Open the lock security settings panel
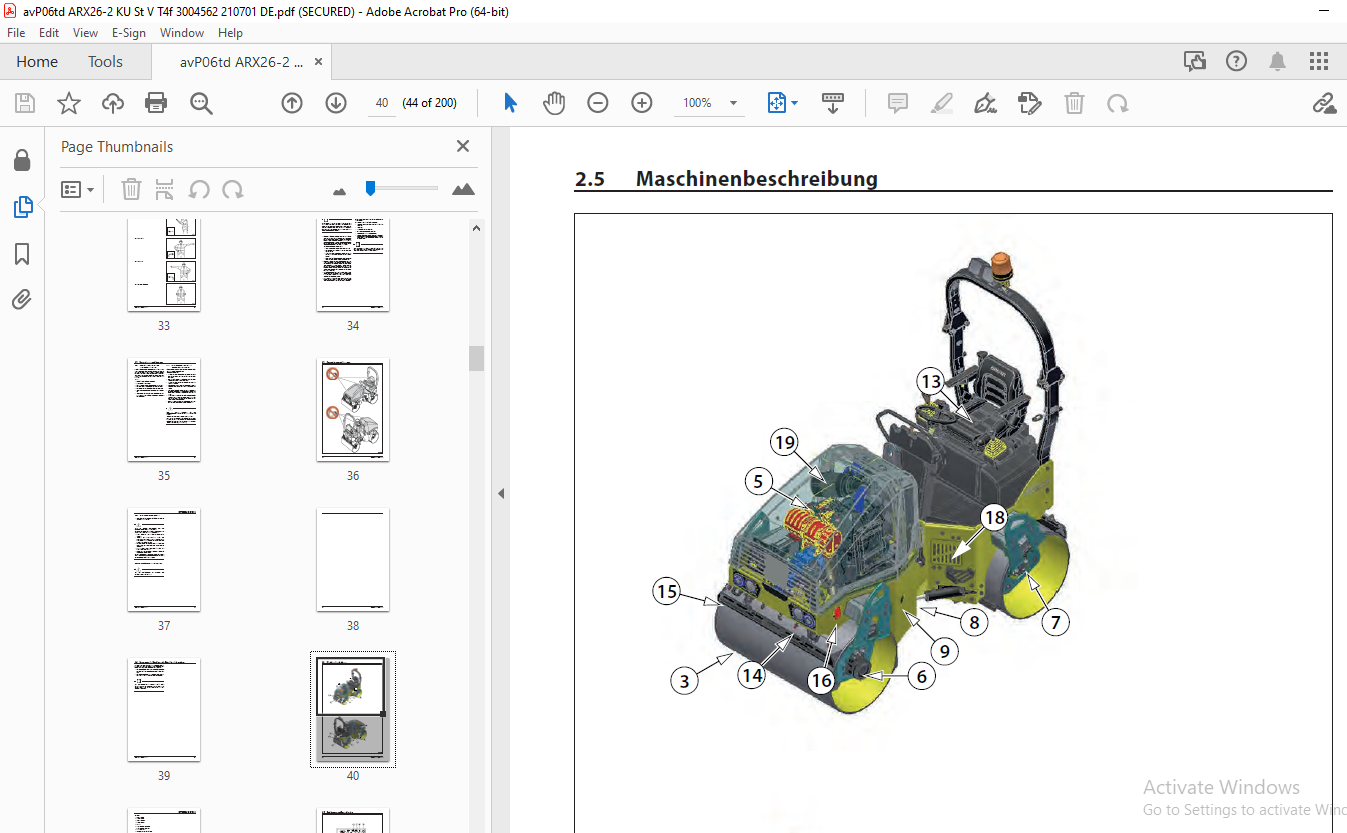This screenshot has height=833, width=1347. coord(22,161)
